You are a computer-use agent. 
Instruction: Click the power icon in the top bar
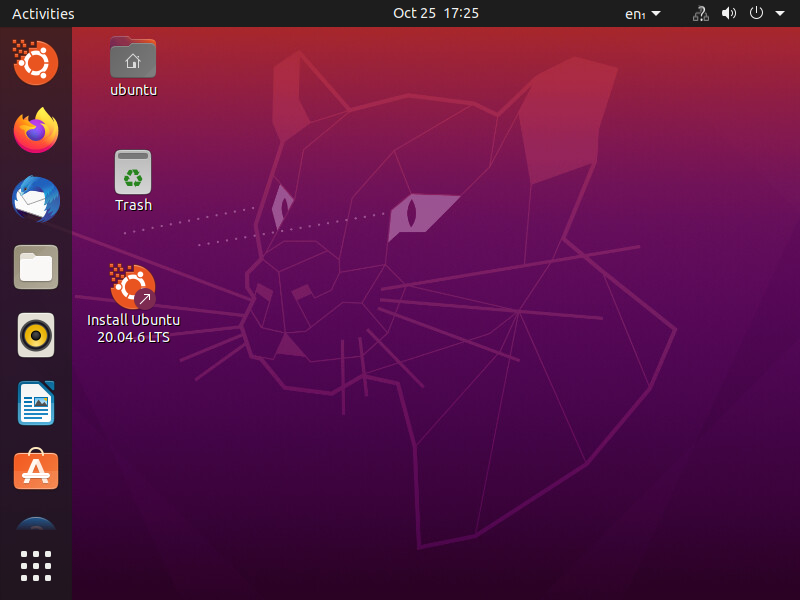point(755,13)
